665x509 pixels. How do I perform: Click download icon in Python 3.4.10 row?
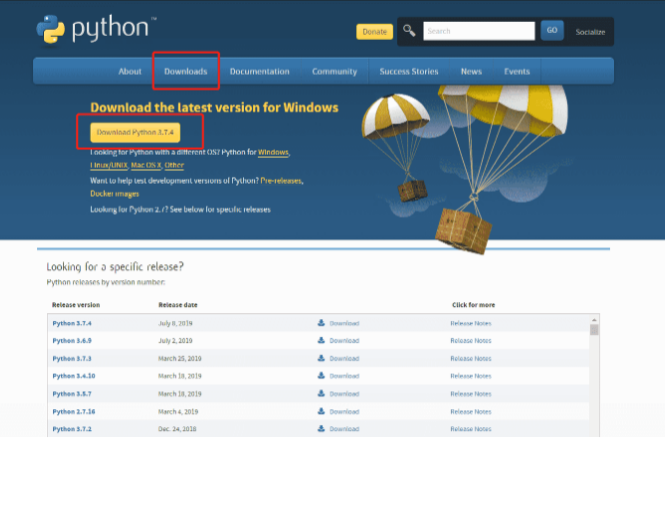click(x=321, y=375)
